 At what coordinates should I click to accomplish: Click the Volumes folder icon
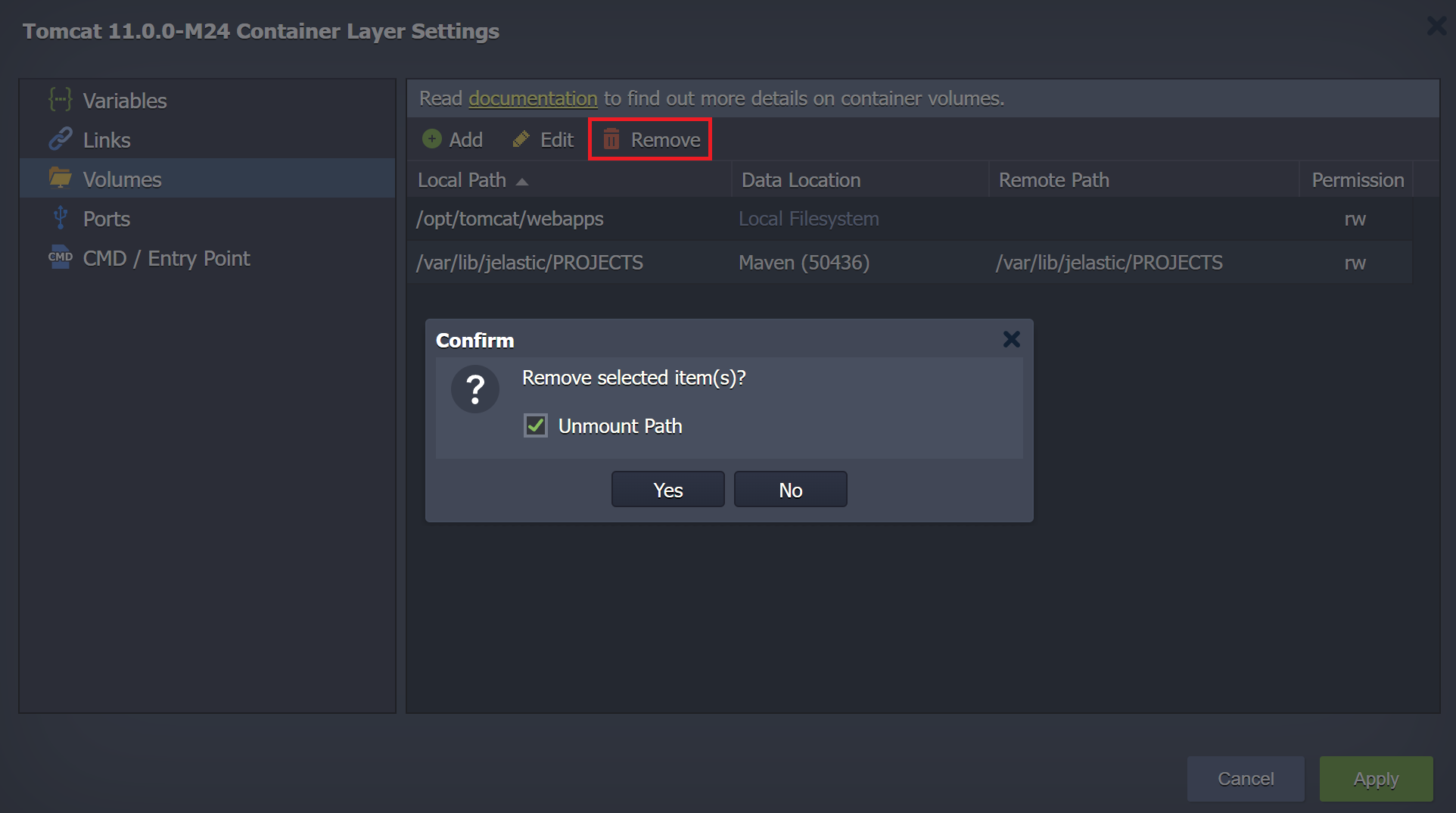pyautogui.click(x=61, y=178)
